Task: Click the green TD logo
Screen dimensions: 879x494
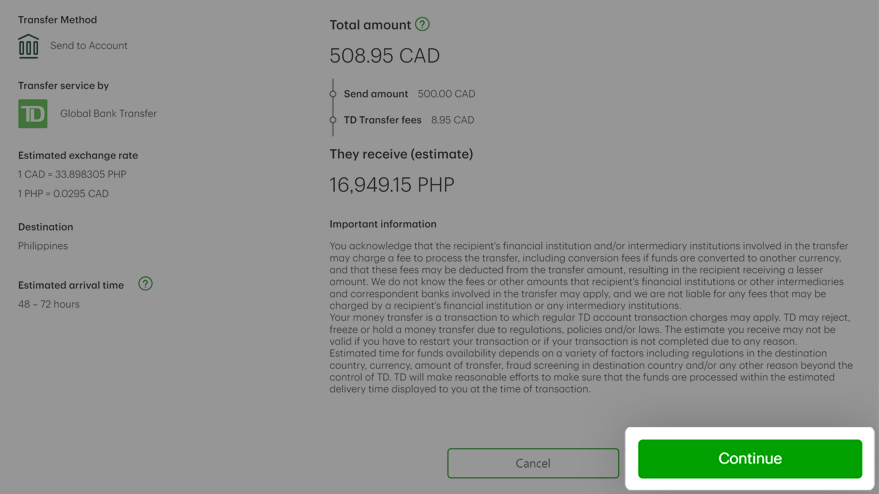Action: (x=33, y=114)
